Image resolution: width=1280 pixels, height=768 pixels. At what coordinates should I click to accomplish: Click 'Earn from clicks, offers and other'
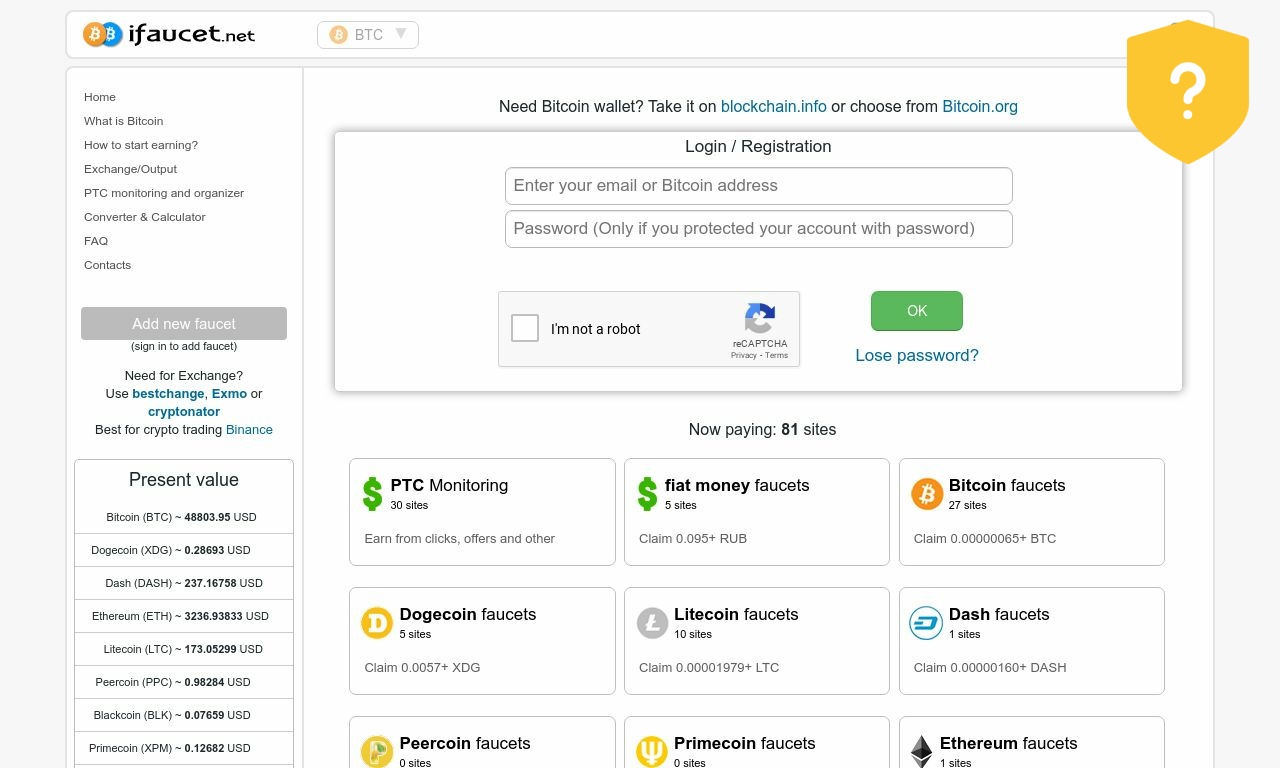tap(460, 539)
